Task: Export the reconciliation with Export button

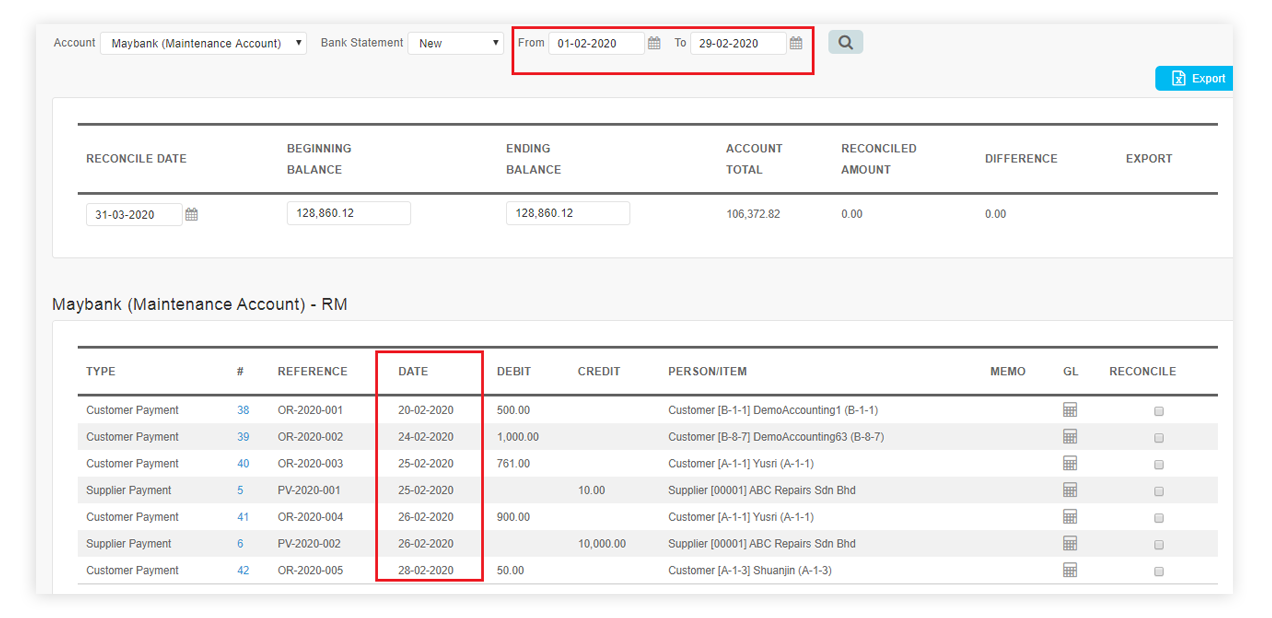Action: pos(1195,78)
